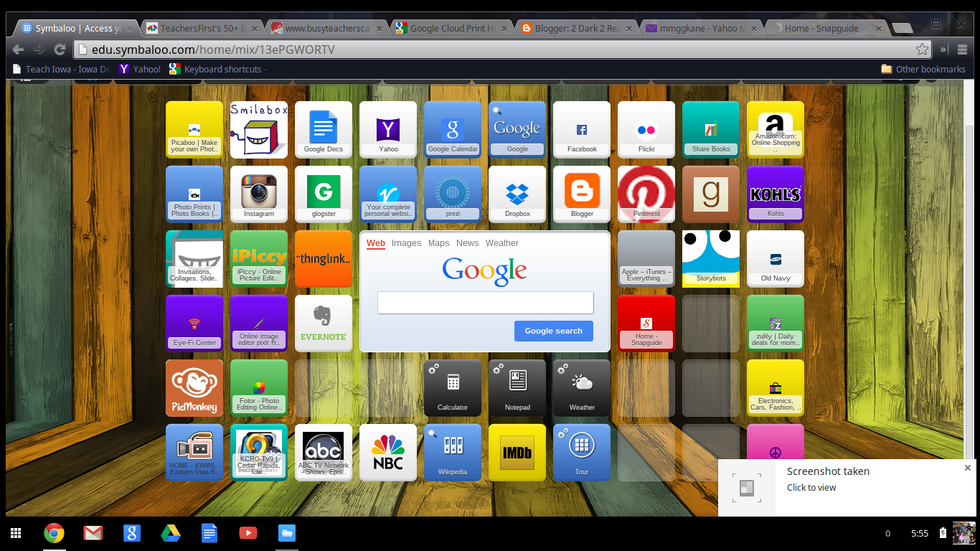
Task: Open the Share Books tile
Action: 711,129
